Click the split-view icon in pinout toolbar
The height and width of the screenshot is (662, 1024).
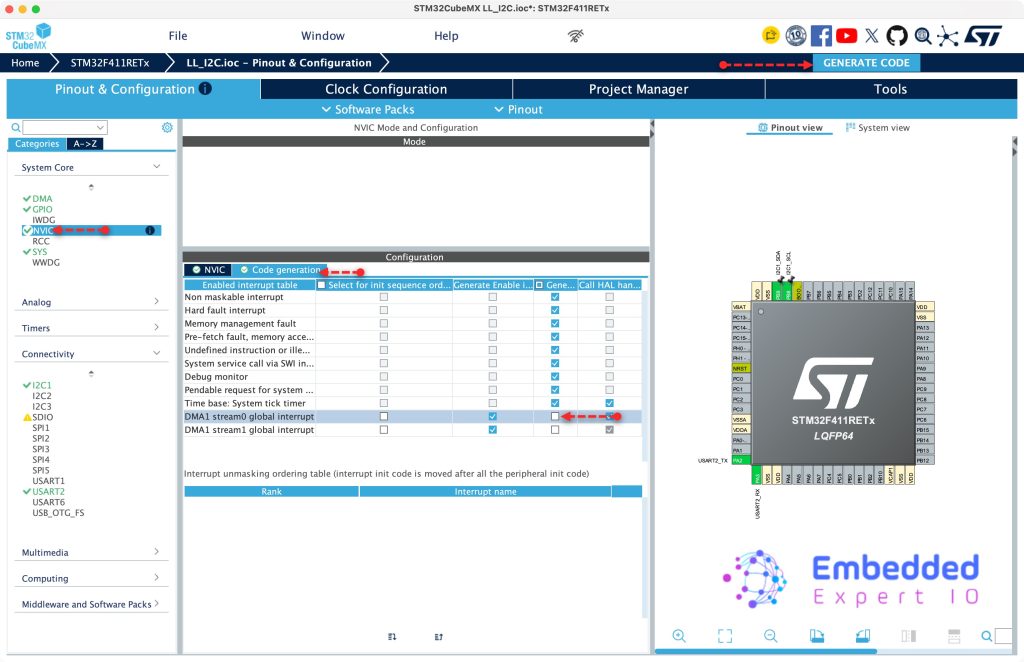coord(908,636)
